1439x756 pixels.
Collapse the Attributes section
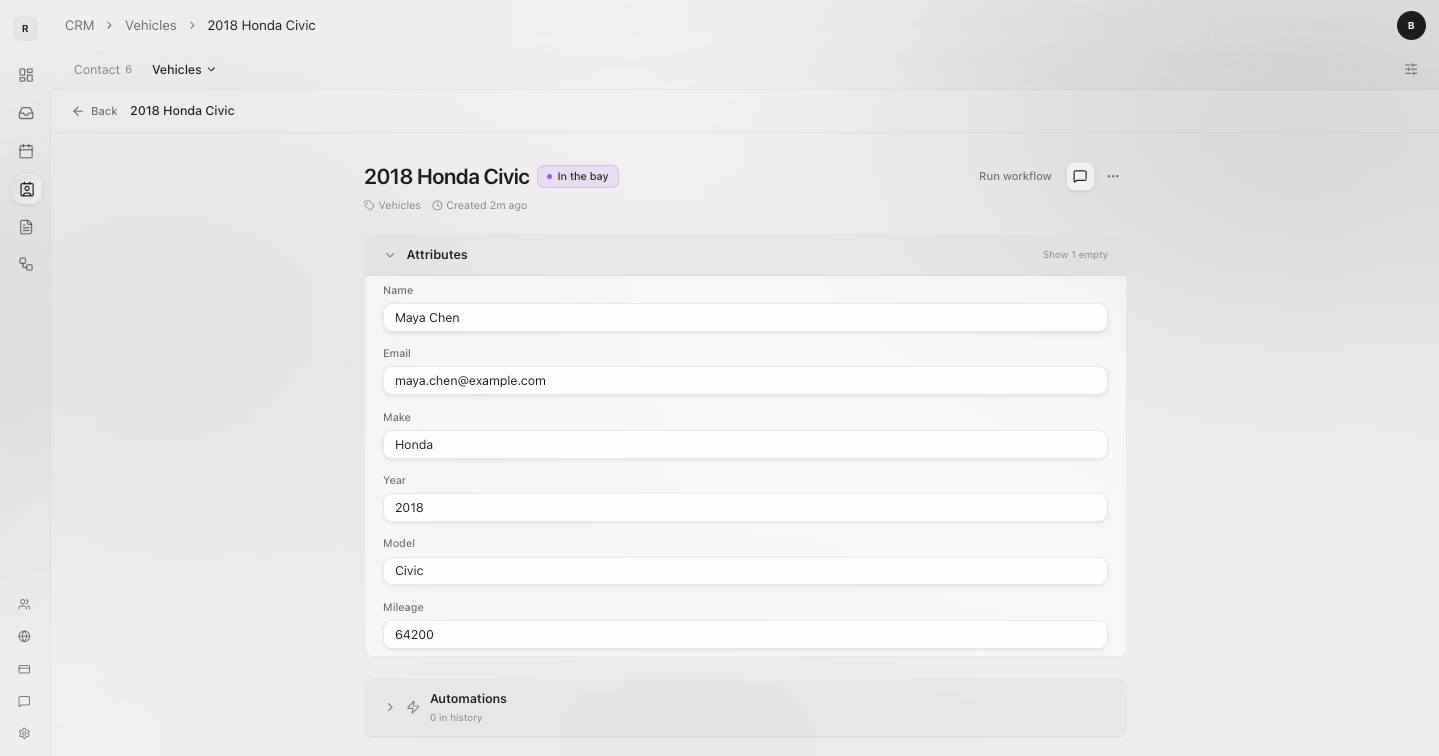(x=390, y=255)
